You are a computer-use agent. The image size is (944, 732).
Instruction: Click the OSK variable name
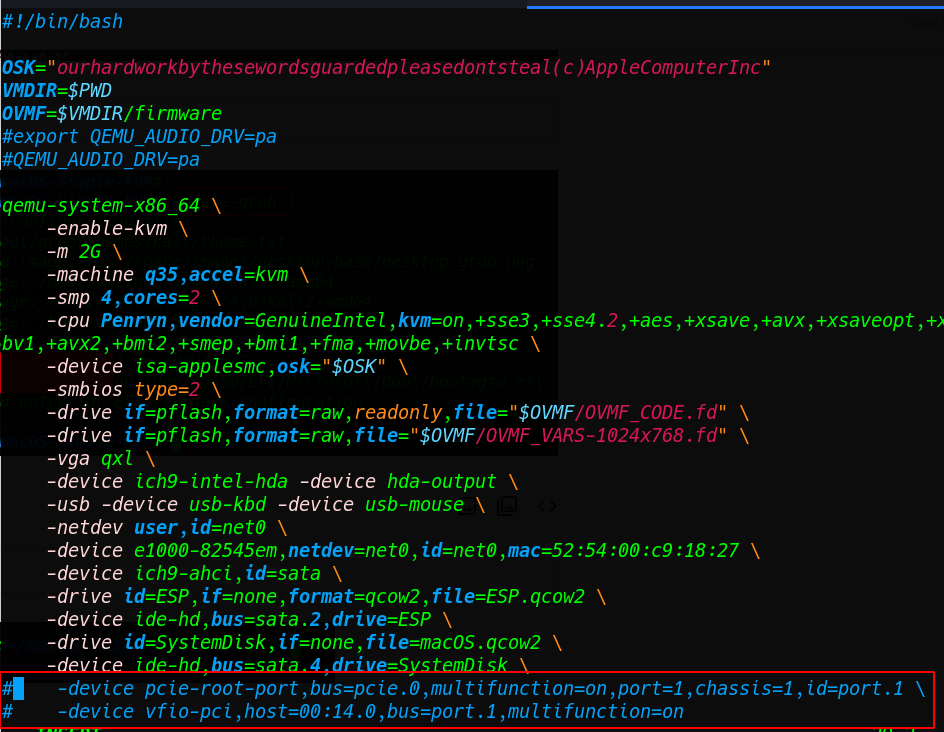click(x=17, y=67)
